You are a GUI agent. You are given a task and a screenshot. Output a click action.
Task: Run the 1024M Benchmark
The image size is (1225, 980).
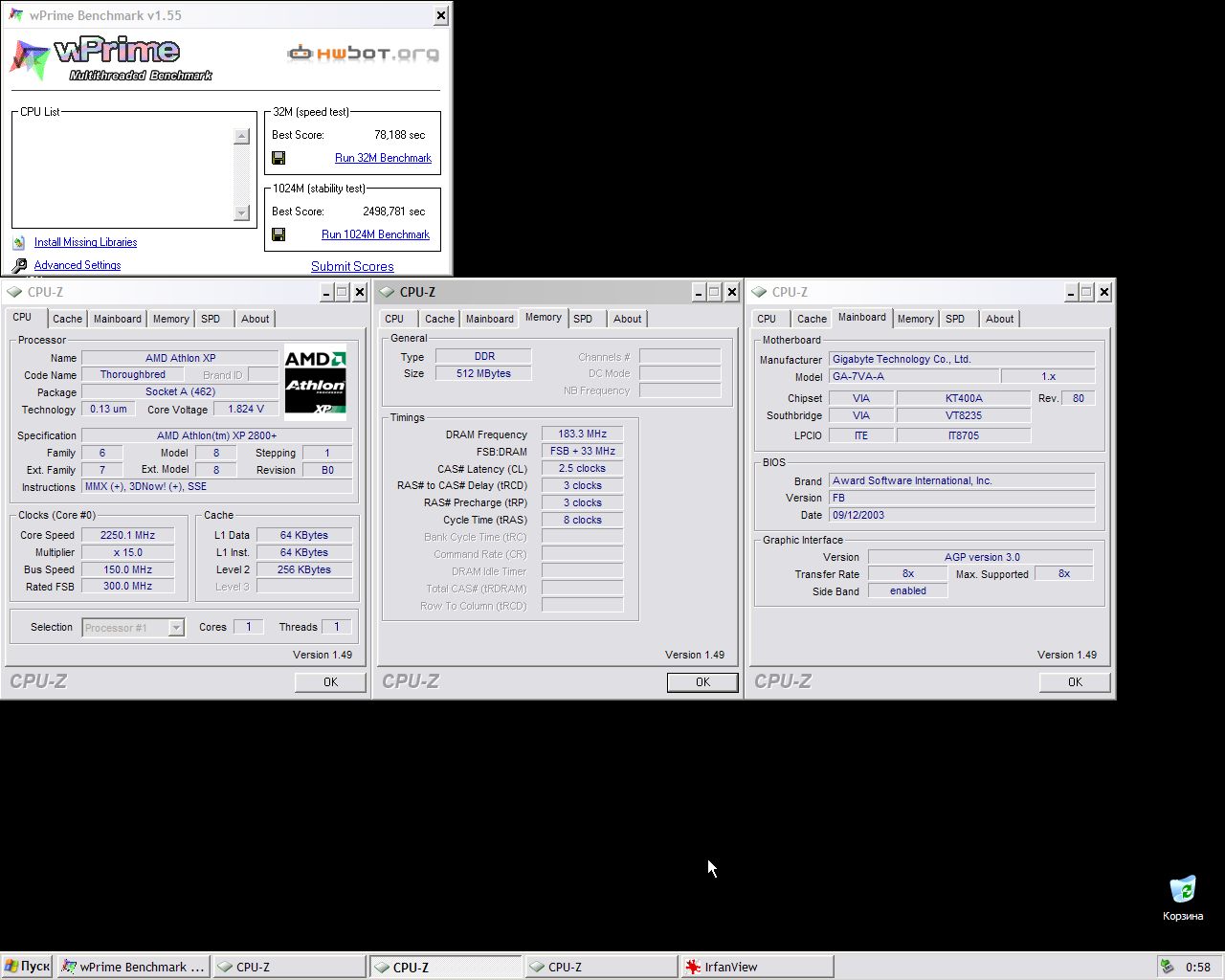click(375, 234)
